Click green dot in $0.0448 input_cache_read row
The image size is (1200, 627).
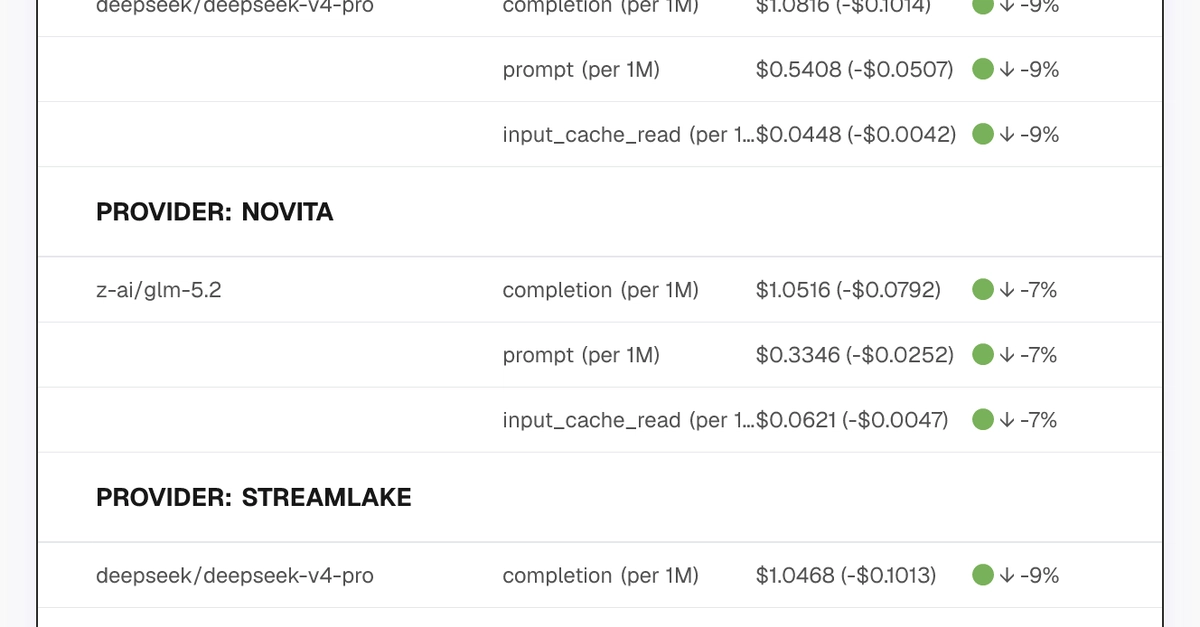[x=982, y=134]
